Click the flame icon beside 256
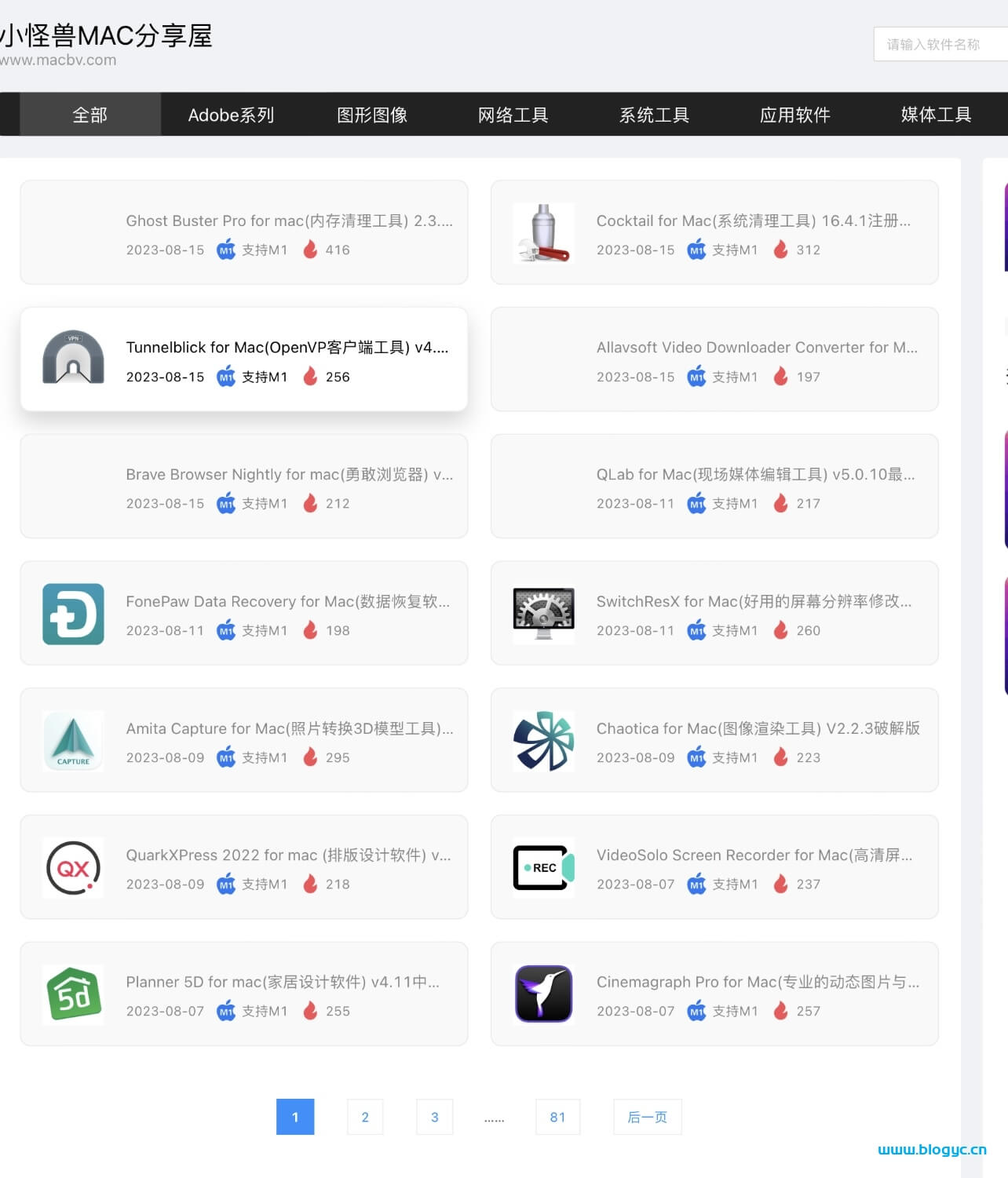1008x1178 pixels. (x=310, y=377)
